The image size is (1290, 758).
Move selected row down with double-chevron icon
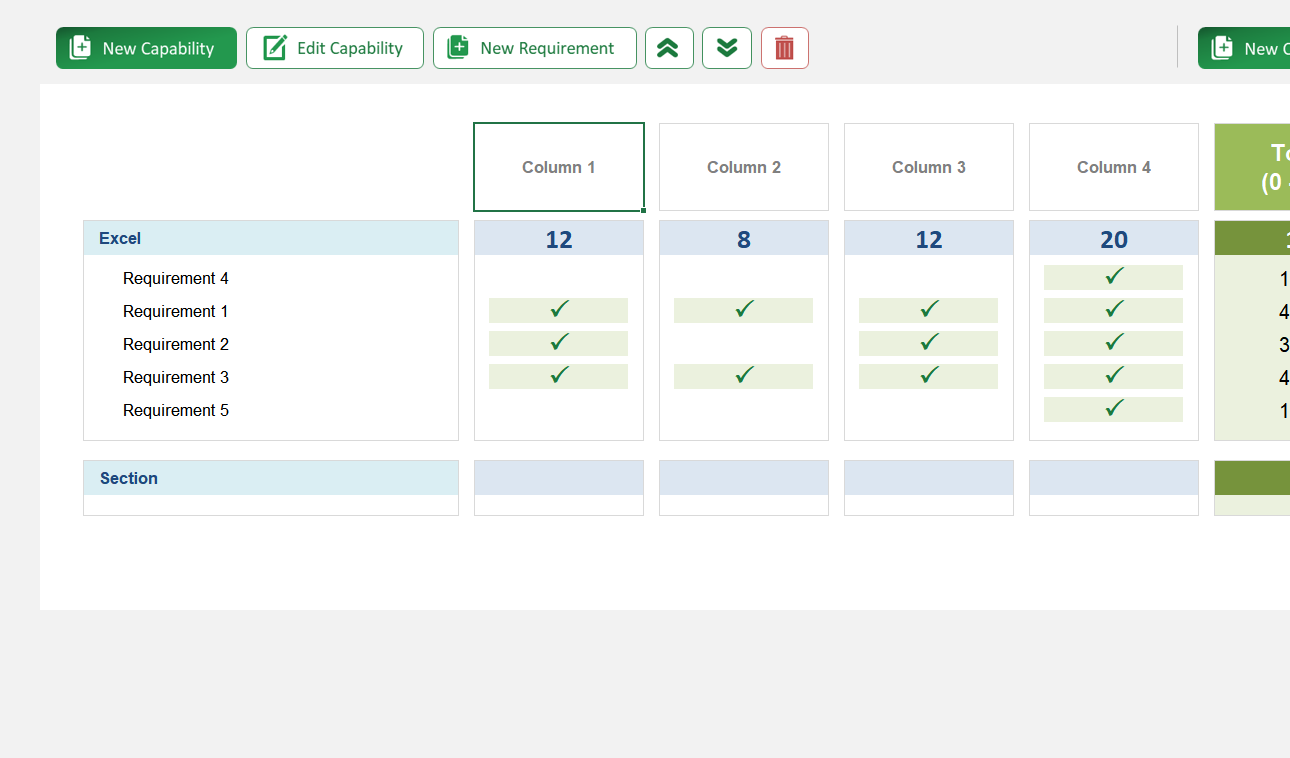pyautogui.click(x=727, y=47)
